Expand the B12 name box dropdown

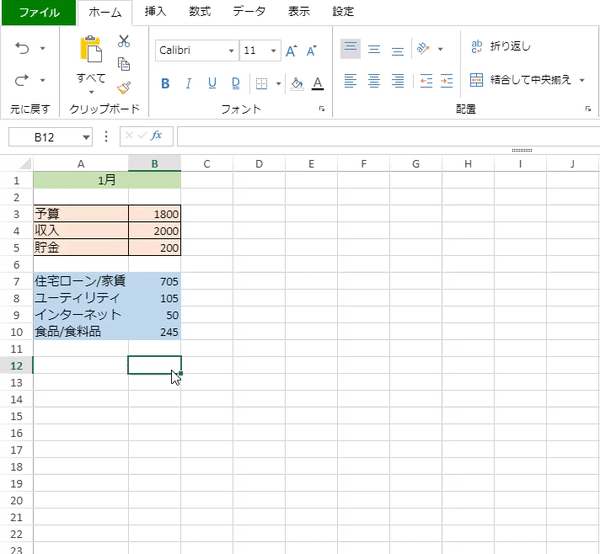coord(86,137)
